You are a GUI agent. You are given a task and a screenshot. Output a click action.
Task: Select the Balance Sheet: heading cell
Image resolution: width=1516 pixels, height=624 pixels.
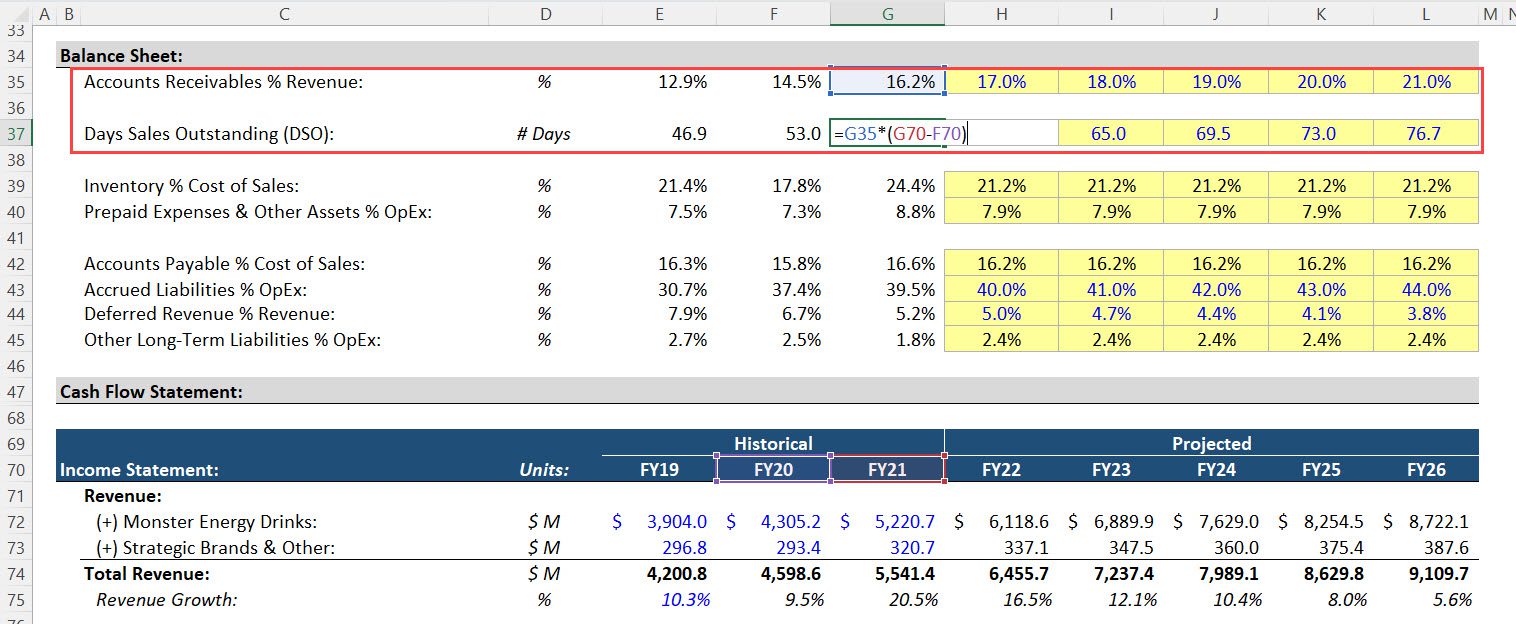121,56
